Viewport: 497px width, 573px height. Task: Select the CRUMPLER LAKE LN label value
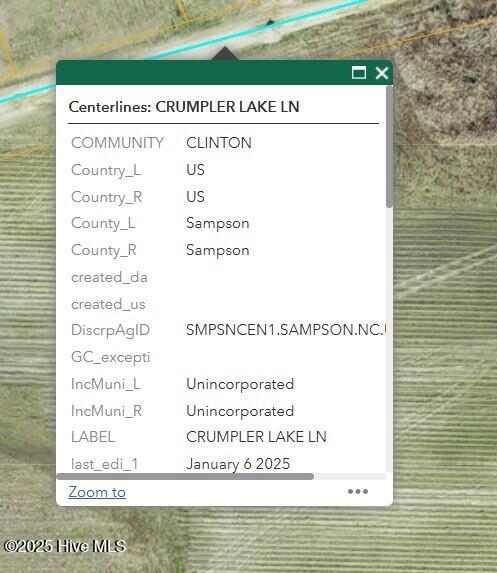coord(256,437)
